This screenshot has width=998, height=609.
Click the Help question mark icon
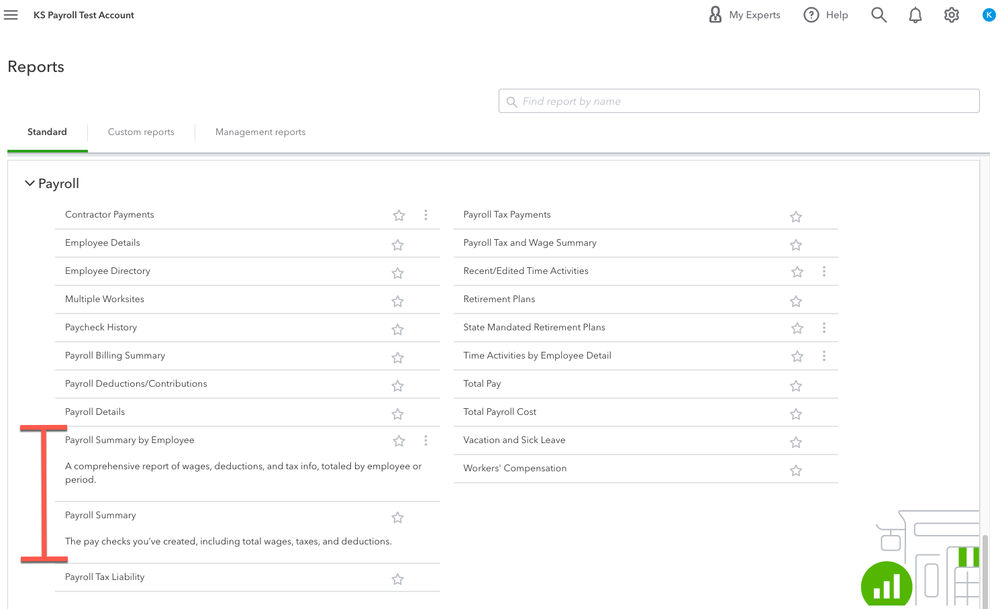click(811, 15)
